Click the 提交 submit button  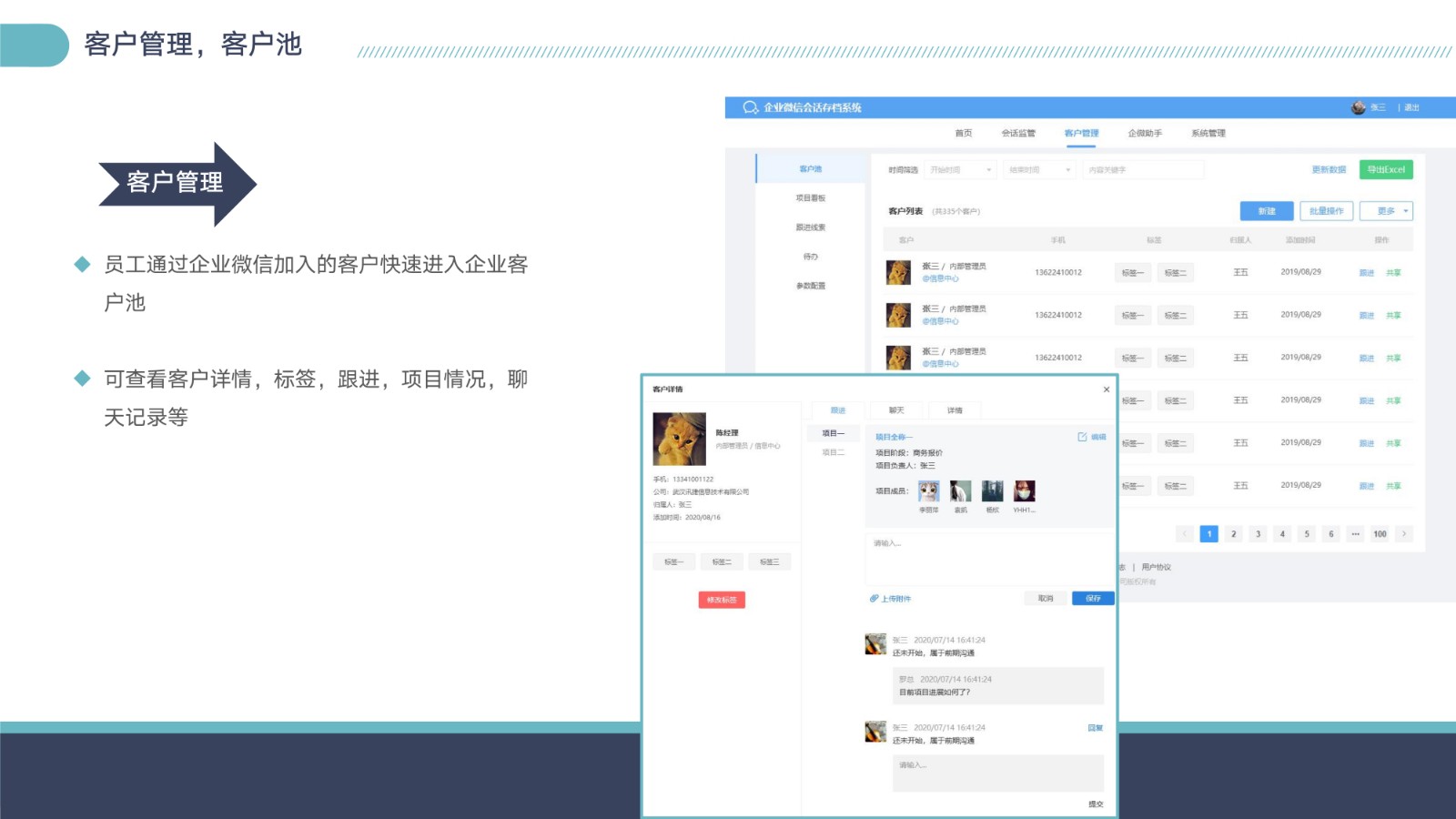[1096, 804]
